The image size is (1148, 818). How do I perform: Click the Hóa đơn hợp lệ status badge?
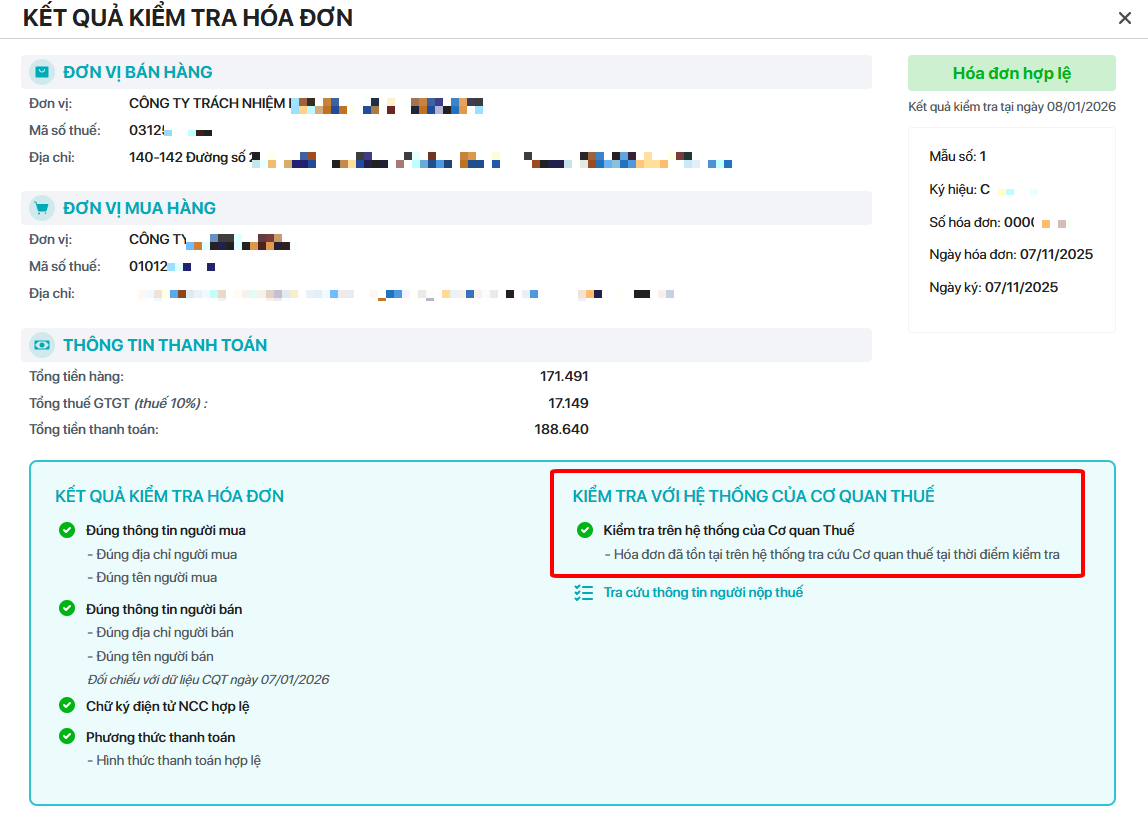coord(1012,73)
